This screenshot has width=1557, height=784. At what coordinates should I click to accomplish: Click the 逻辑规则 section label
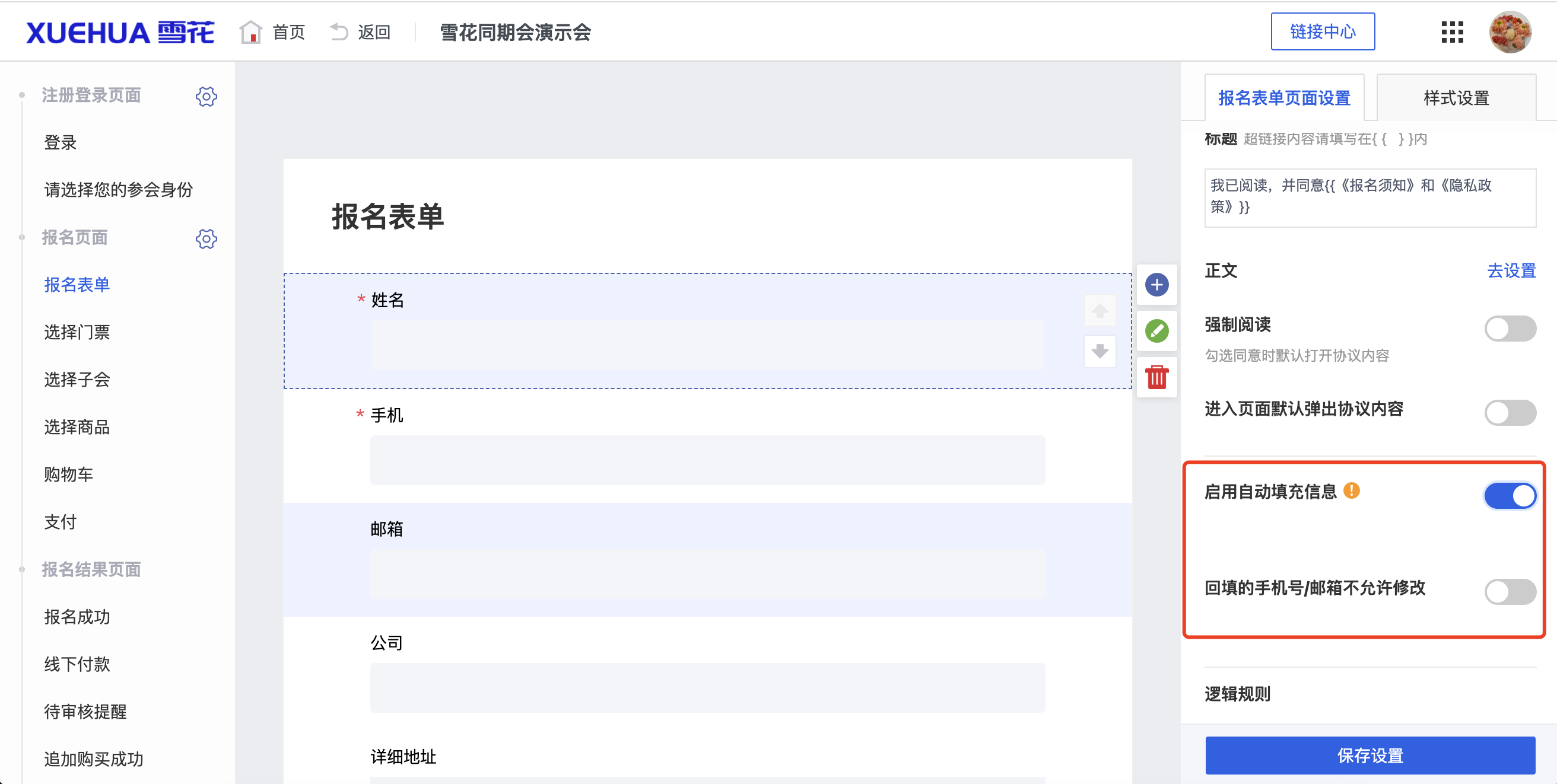coord(1237,693)
